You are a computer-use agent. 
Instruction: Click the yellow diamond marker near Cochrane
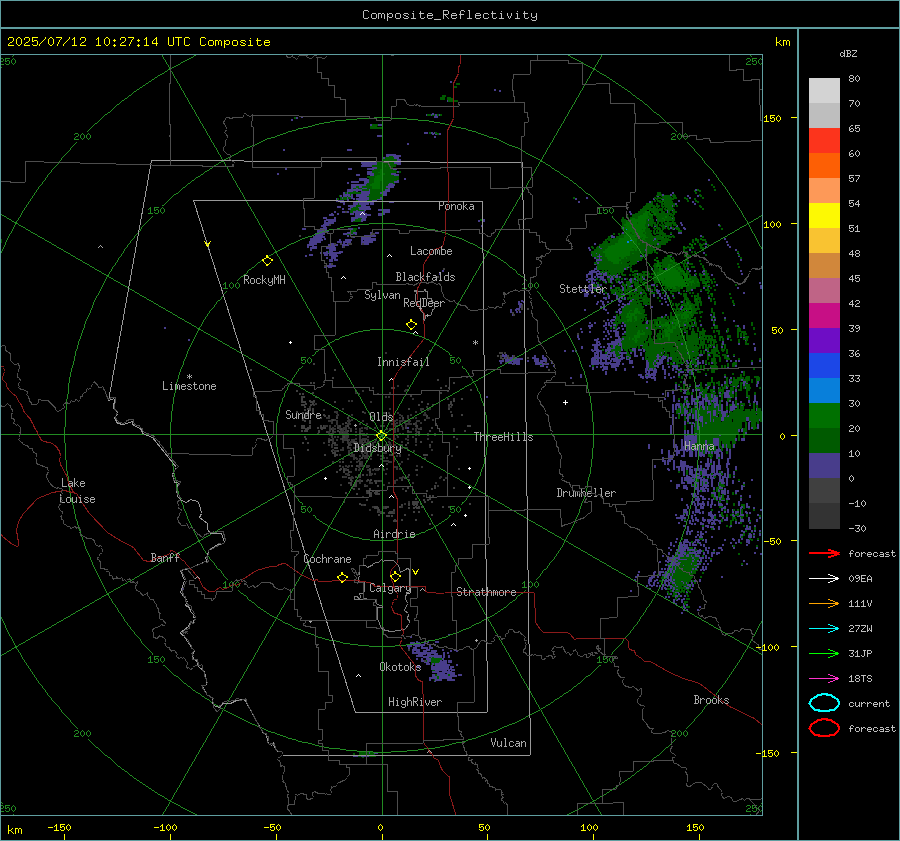coord(343,577)
